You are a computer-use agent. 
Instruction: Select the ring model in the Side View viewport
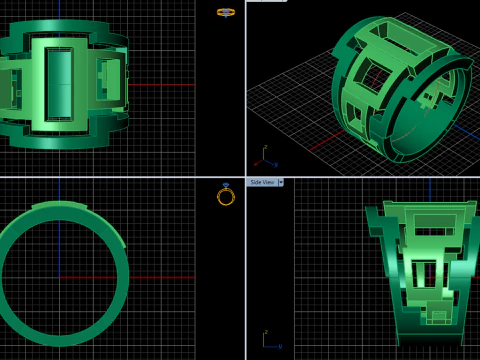[x=423, y=273]
